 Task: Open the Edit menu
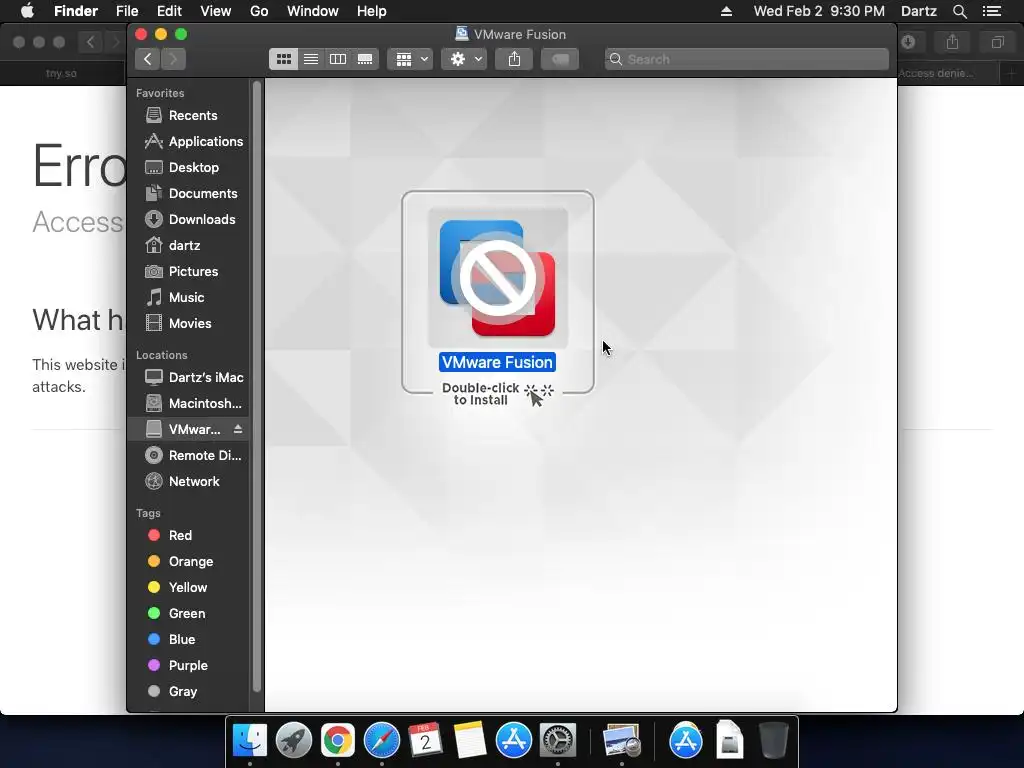[x=169, y=11]
